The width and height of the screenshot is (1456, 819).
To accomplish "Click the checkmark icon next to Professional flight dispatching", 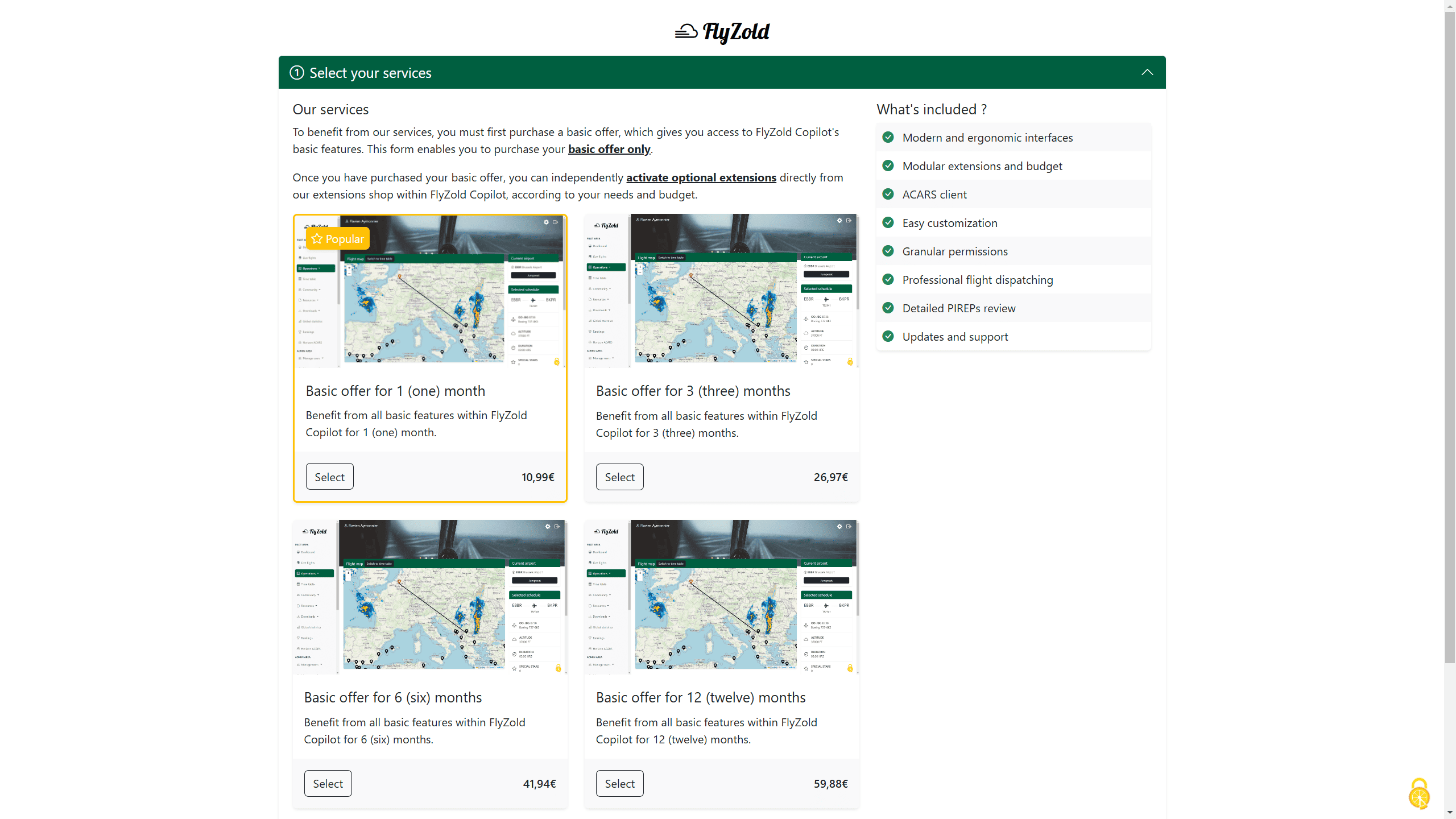I will coord(887,279).
